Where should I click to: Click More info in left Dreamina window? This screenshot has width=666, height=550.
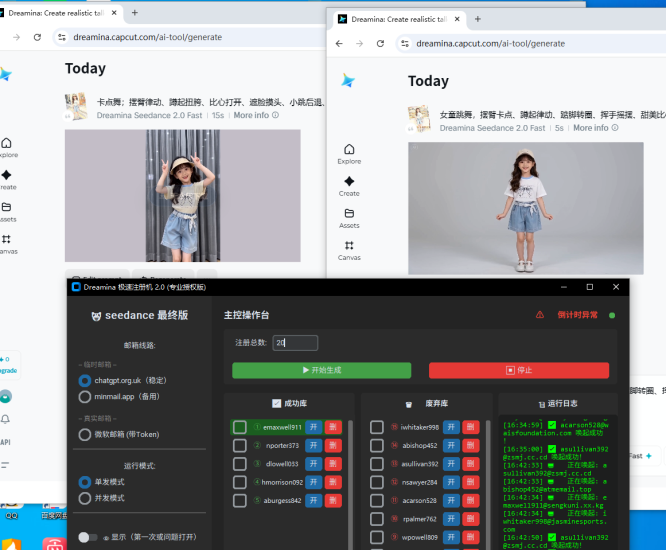tap(256, 115)
